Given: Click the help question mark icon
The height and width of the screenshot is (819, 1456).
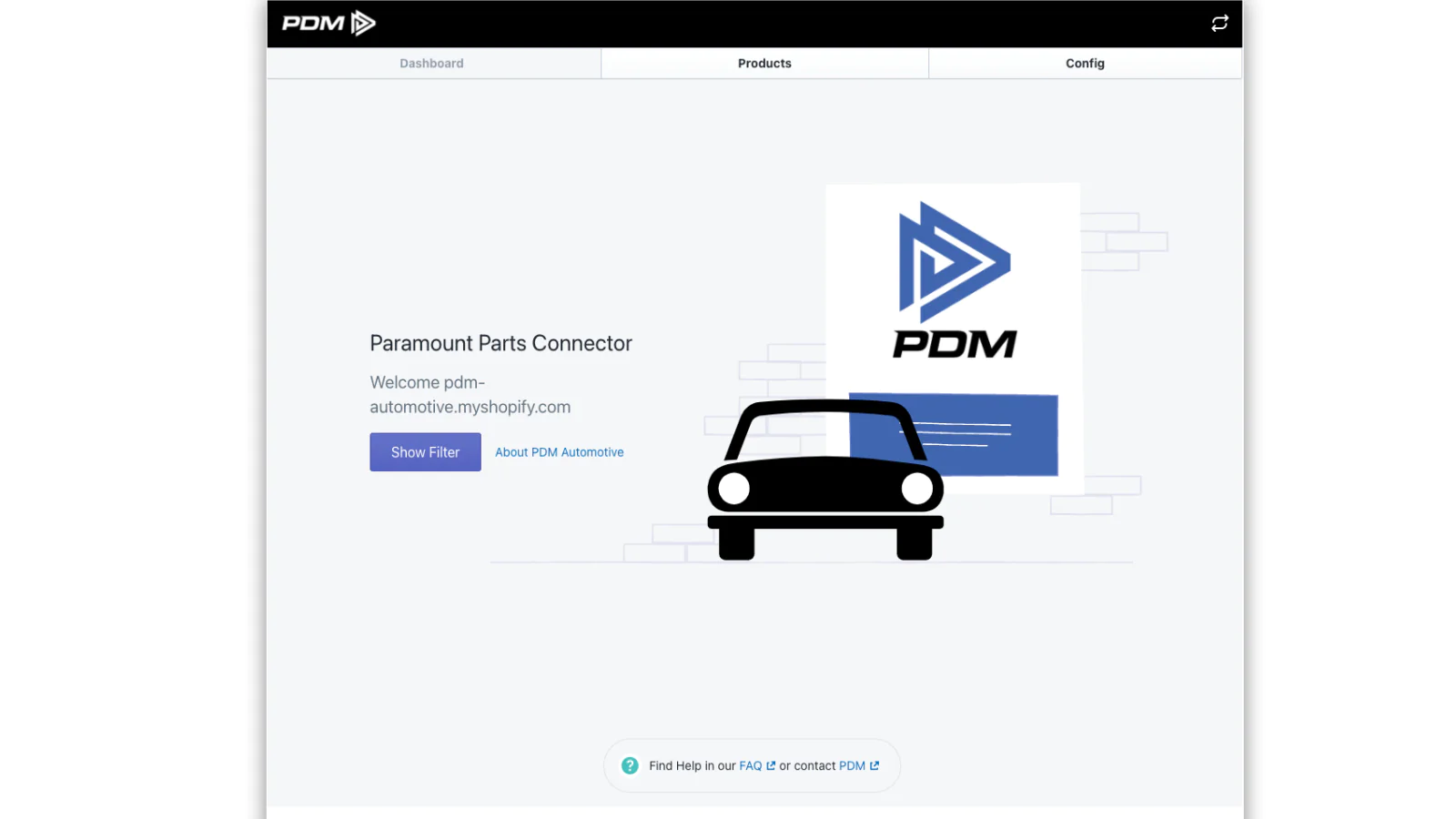Looking at the screenshot, I should coord(630,766).
